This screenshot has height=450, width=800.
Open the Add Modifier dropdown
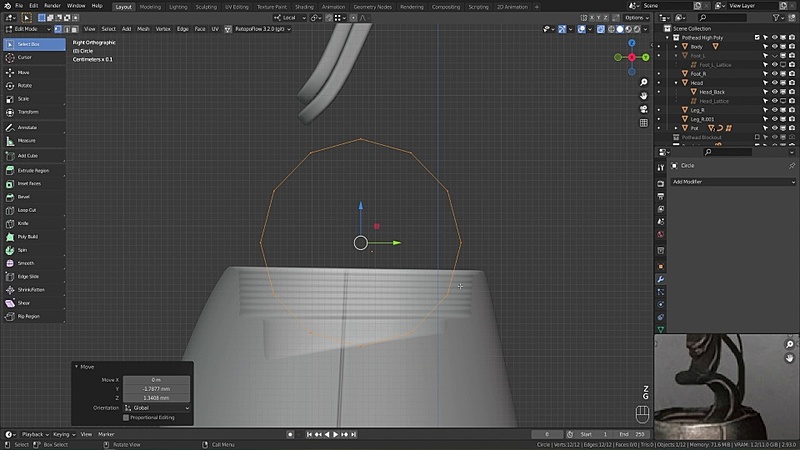(733, 182)
